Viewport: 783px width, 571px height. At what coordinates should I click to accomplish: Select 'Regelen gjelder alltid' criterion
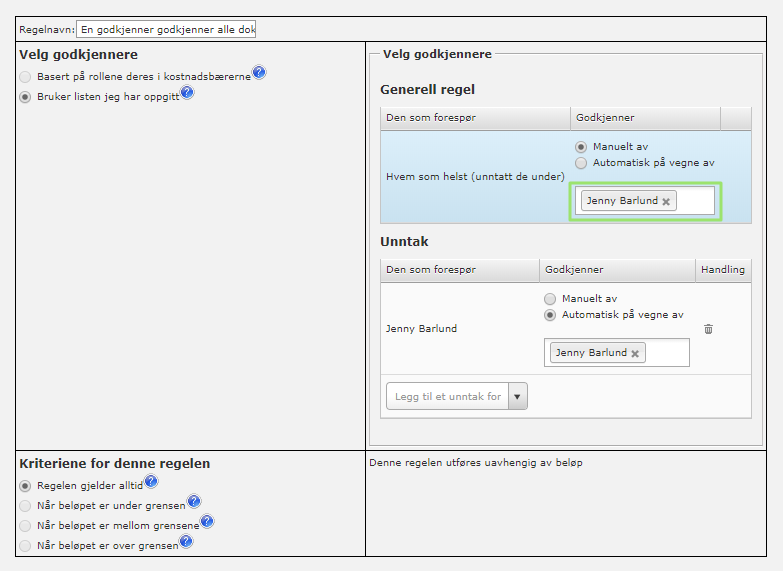[25, 486]
